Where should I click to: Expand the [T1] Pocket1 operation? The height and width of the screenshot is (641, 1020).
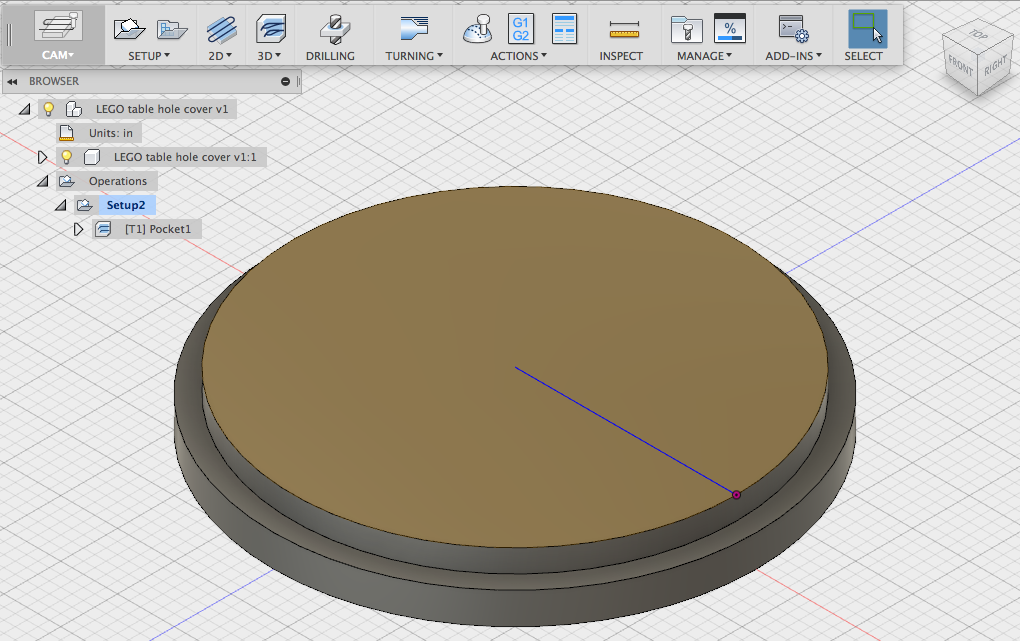tap(78, 228)
